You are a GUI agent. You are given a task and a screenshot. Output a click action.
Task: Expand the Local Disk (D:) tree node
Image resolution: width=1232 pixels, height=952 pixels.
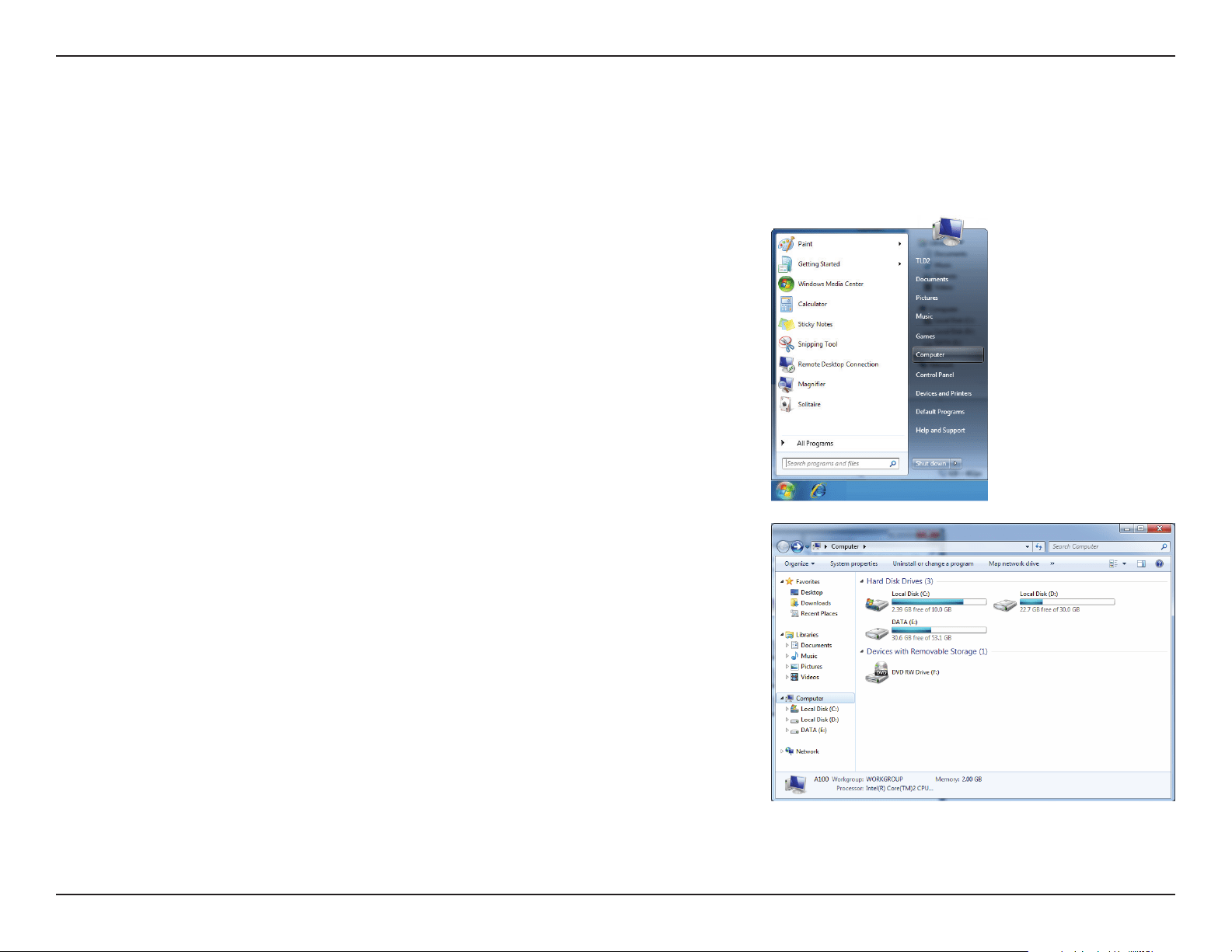[787, 720]
